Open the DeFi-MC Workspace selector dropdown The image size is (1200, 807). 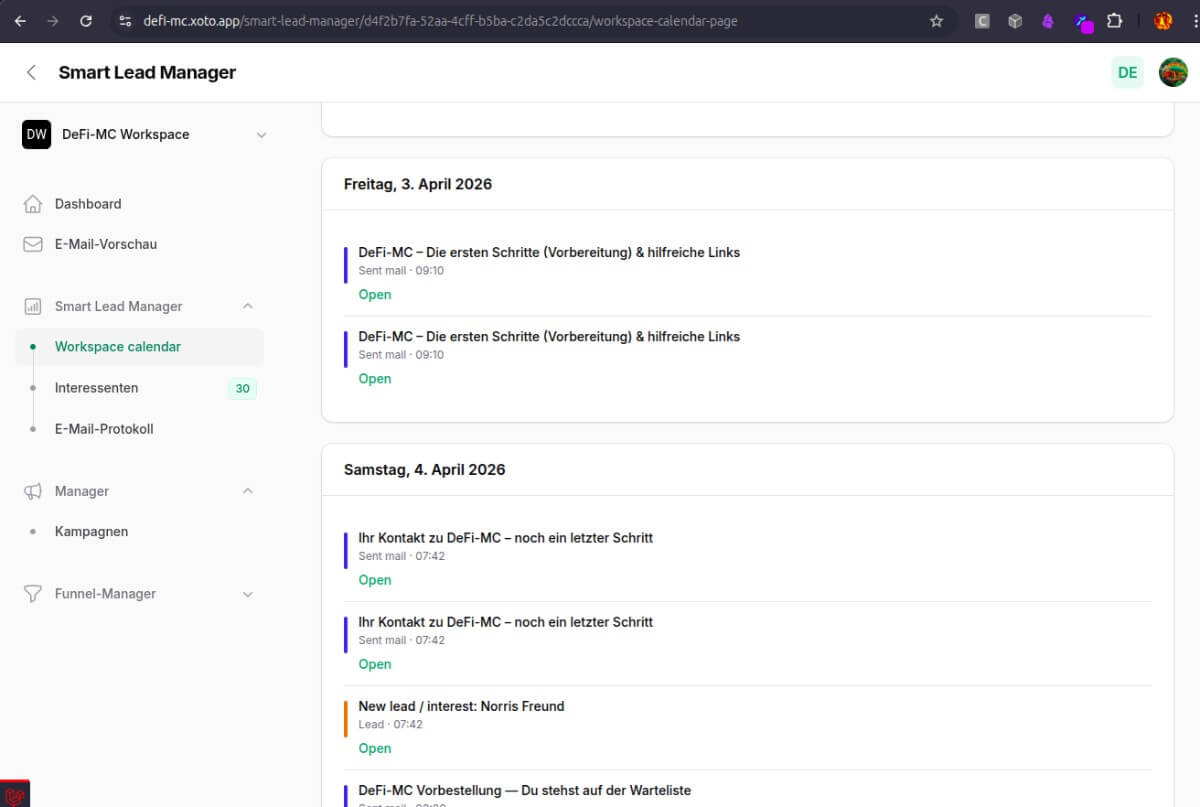coord(145,134)
